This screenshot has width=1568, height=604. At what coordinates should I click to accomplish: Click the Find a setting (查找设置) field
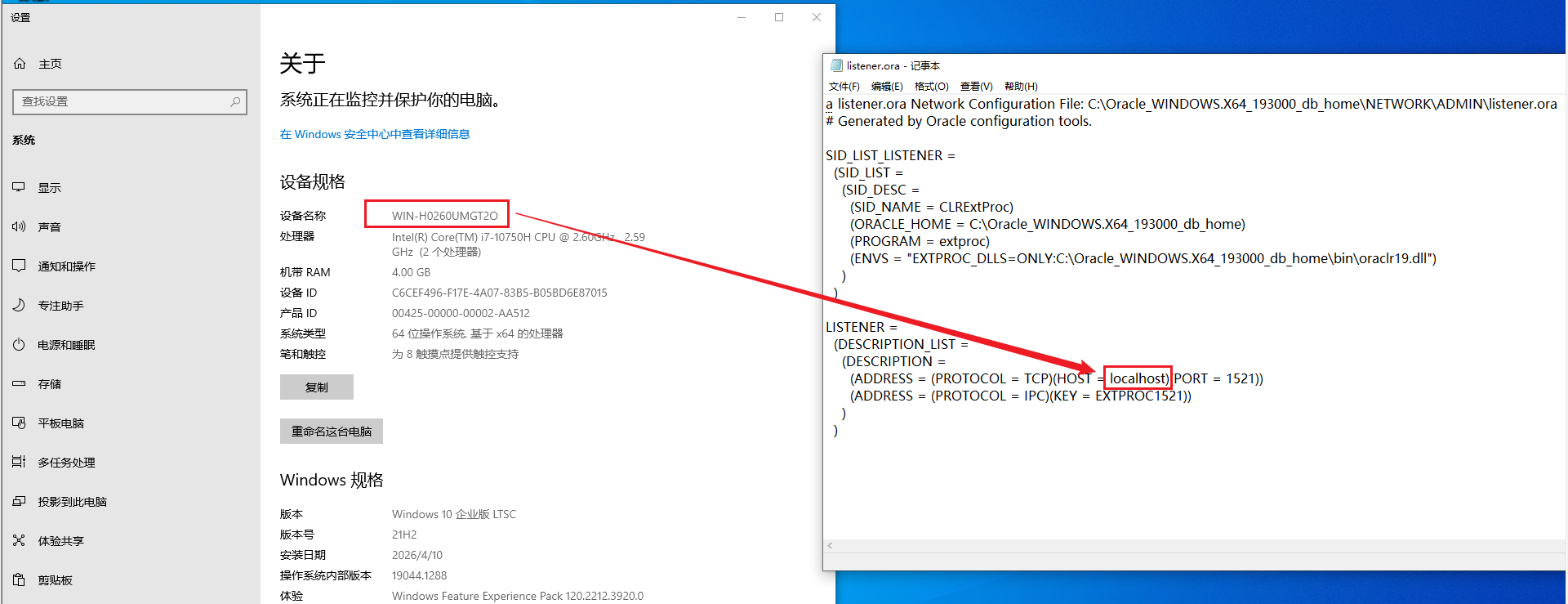click(122, 102)
